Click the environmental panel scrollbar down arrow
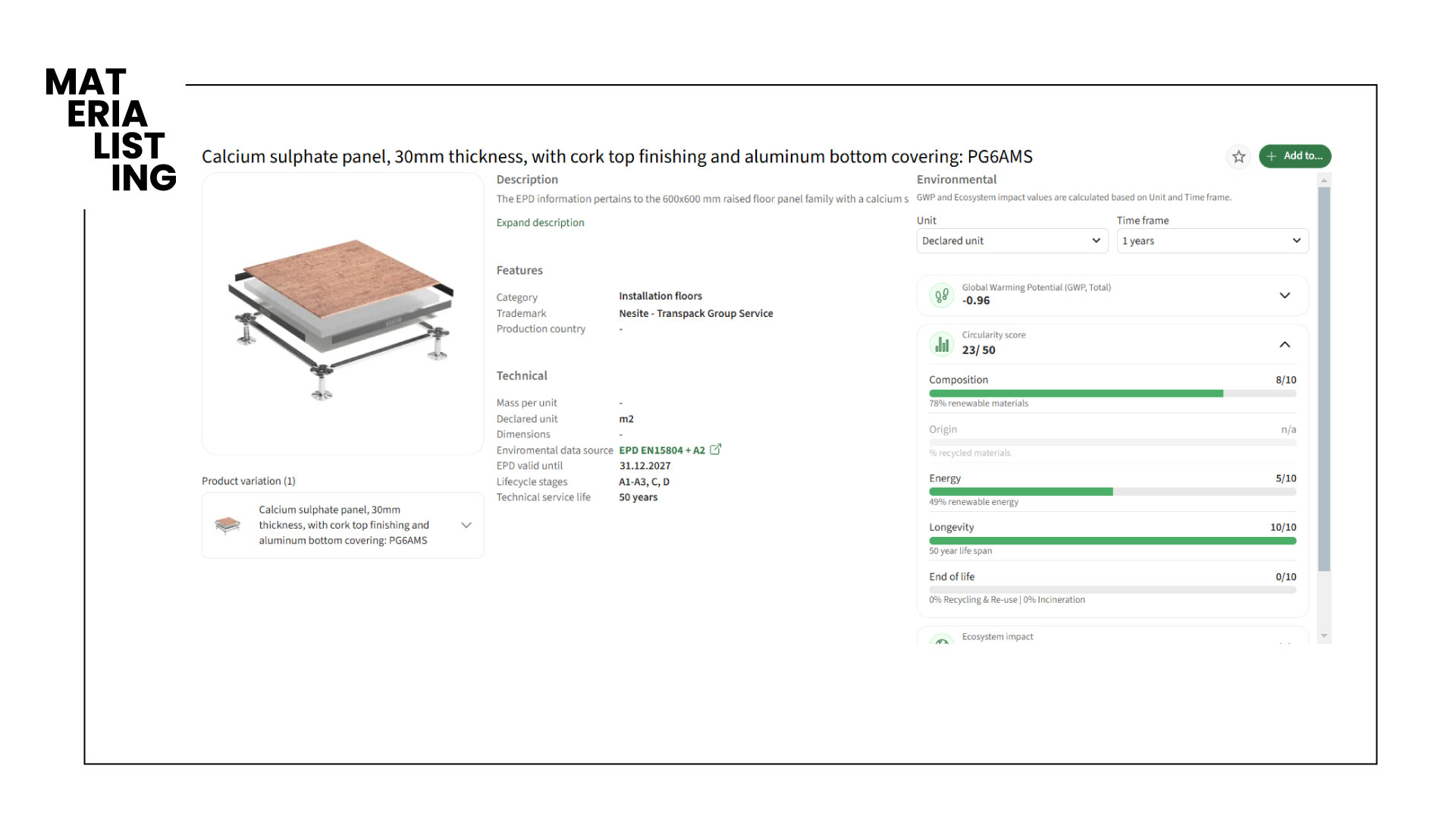1456x819 pixels. click(x=1324, y=636)
